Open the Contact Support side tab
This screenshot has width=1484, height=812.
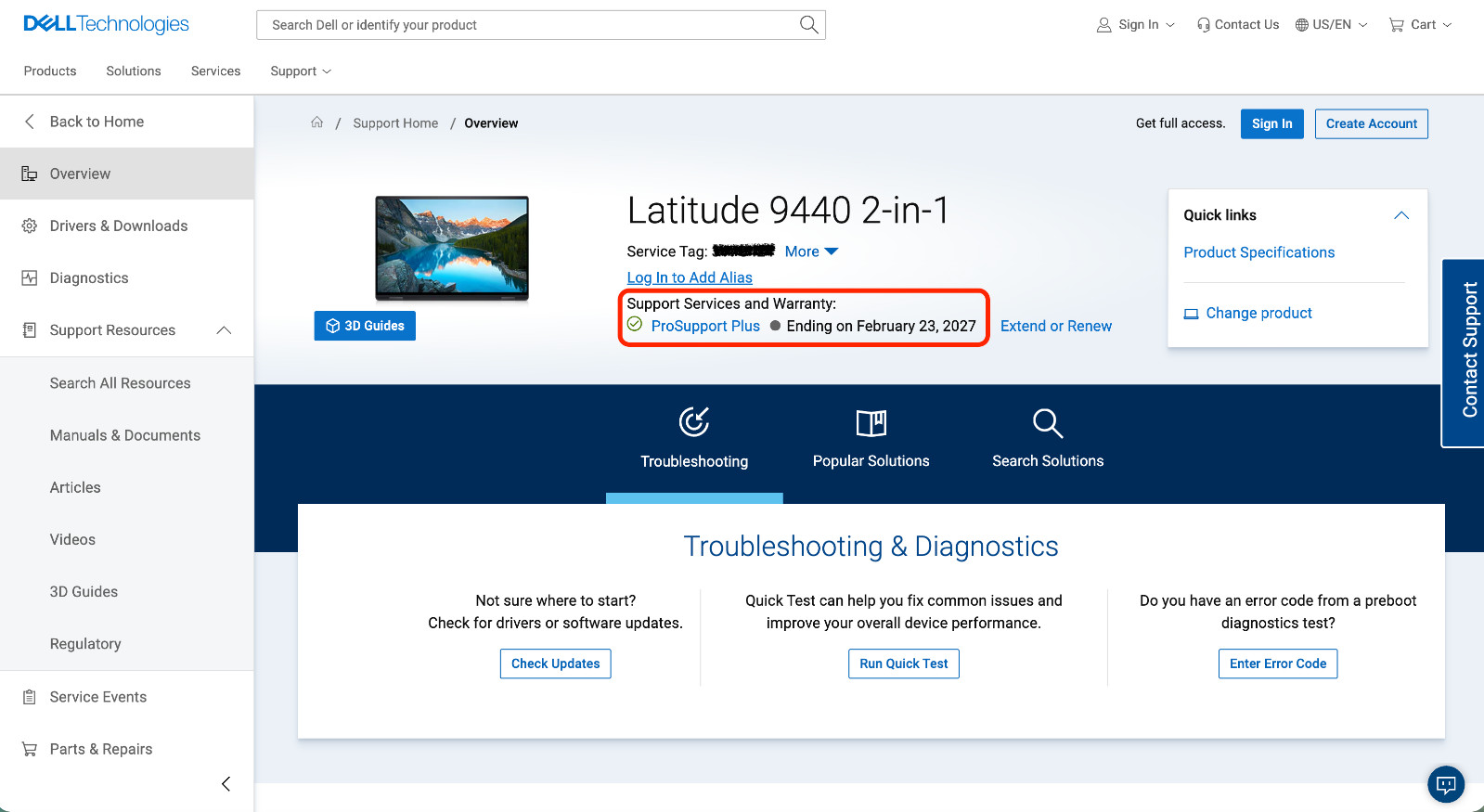1465,353
